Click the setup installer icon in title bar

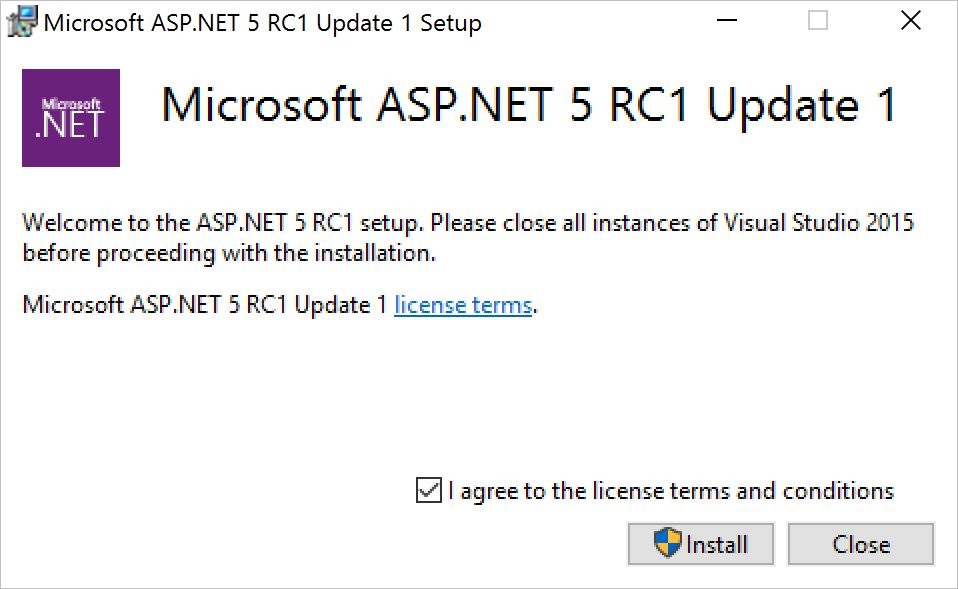click(x=22, y=22)
